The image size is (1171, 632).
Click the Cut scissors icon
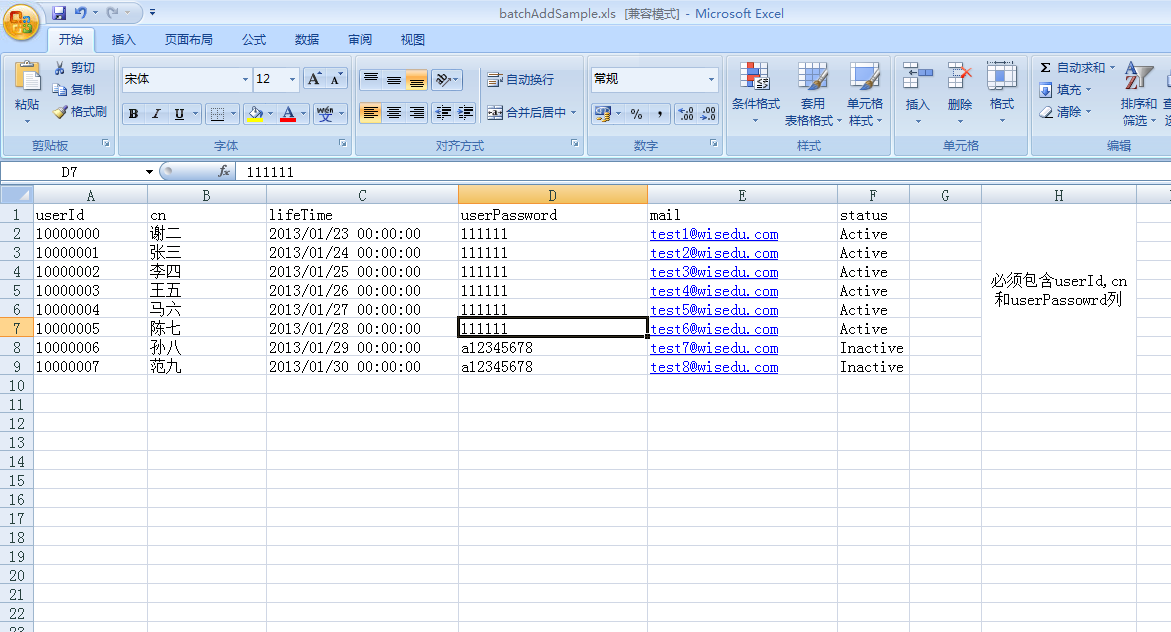(x=60, y=67)
